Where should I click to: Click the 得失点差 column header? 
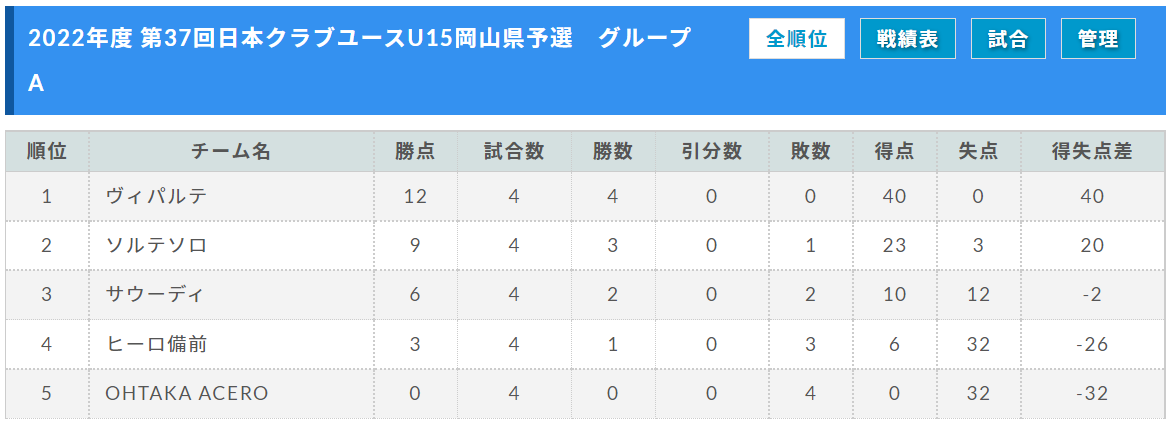click(x=1093, y=152)
